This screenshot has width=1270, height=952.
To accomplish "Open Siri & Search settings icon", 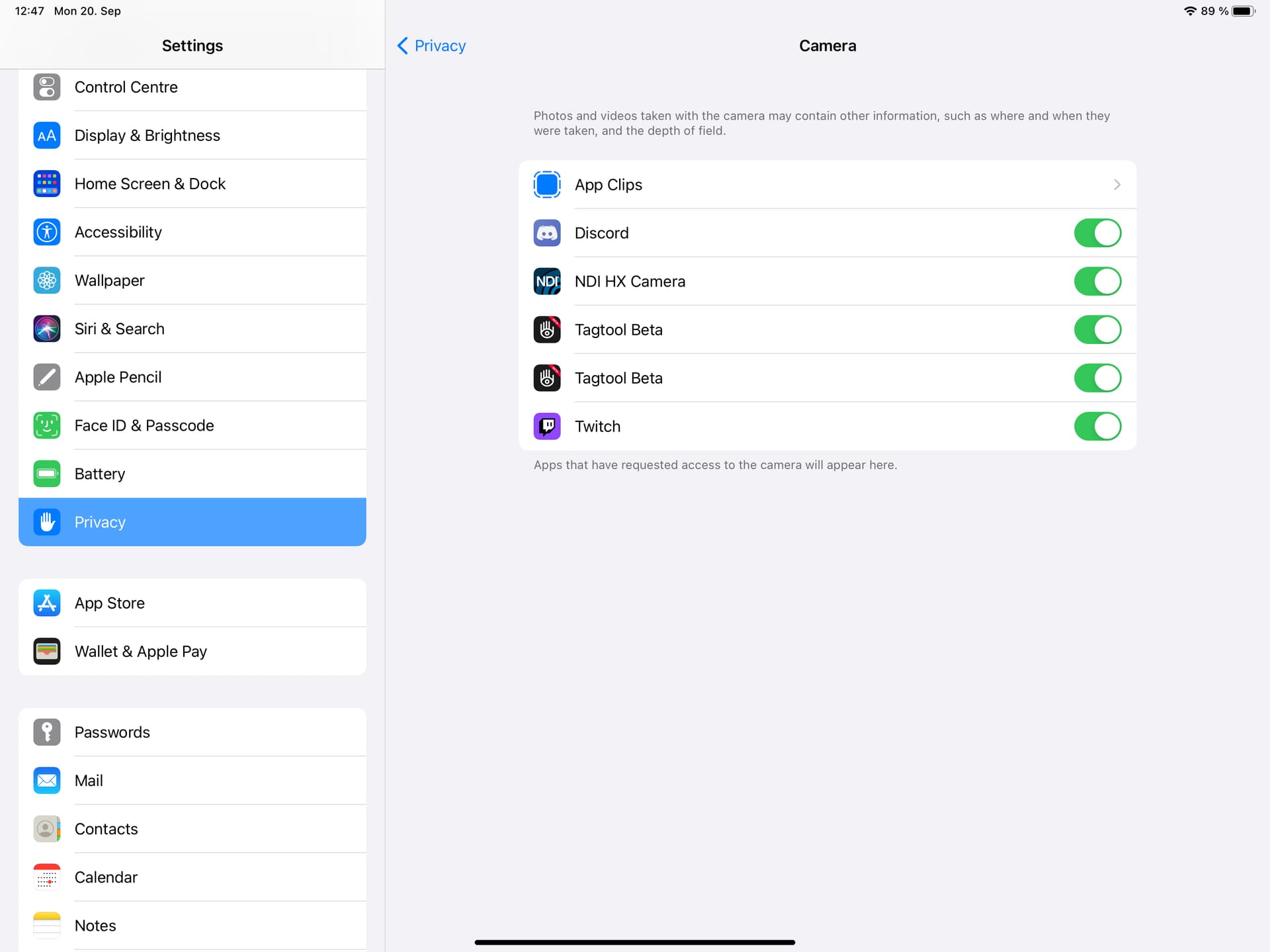I will pyautogui.click(x=47, y=329).
